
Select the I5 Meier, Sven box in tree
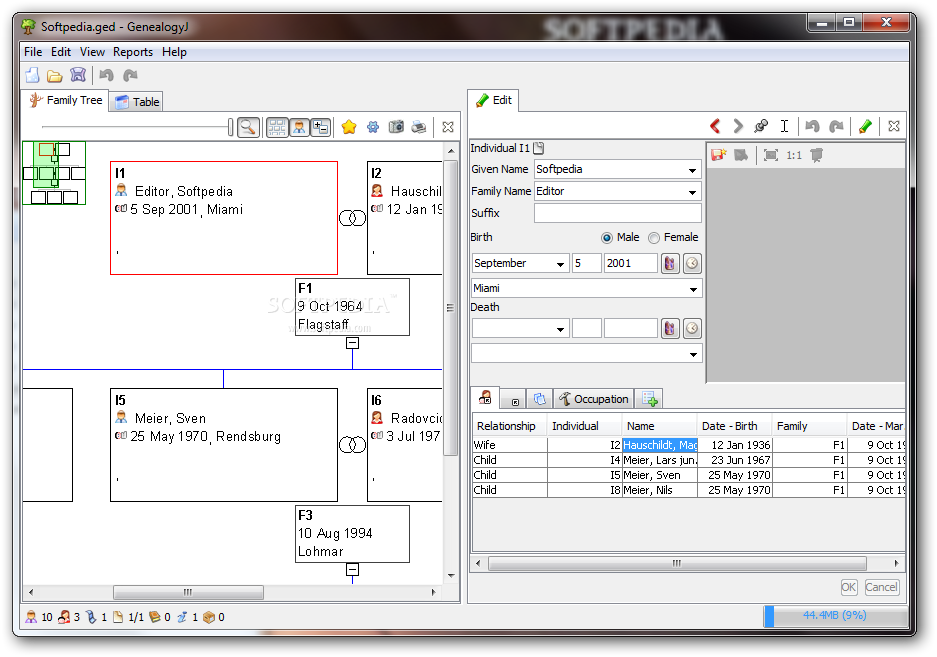223,445
